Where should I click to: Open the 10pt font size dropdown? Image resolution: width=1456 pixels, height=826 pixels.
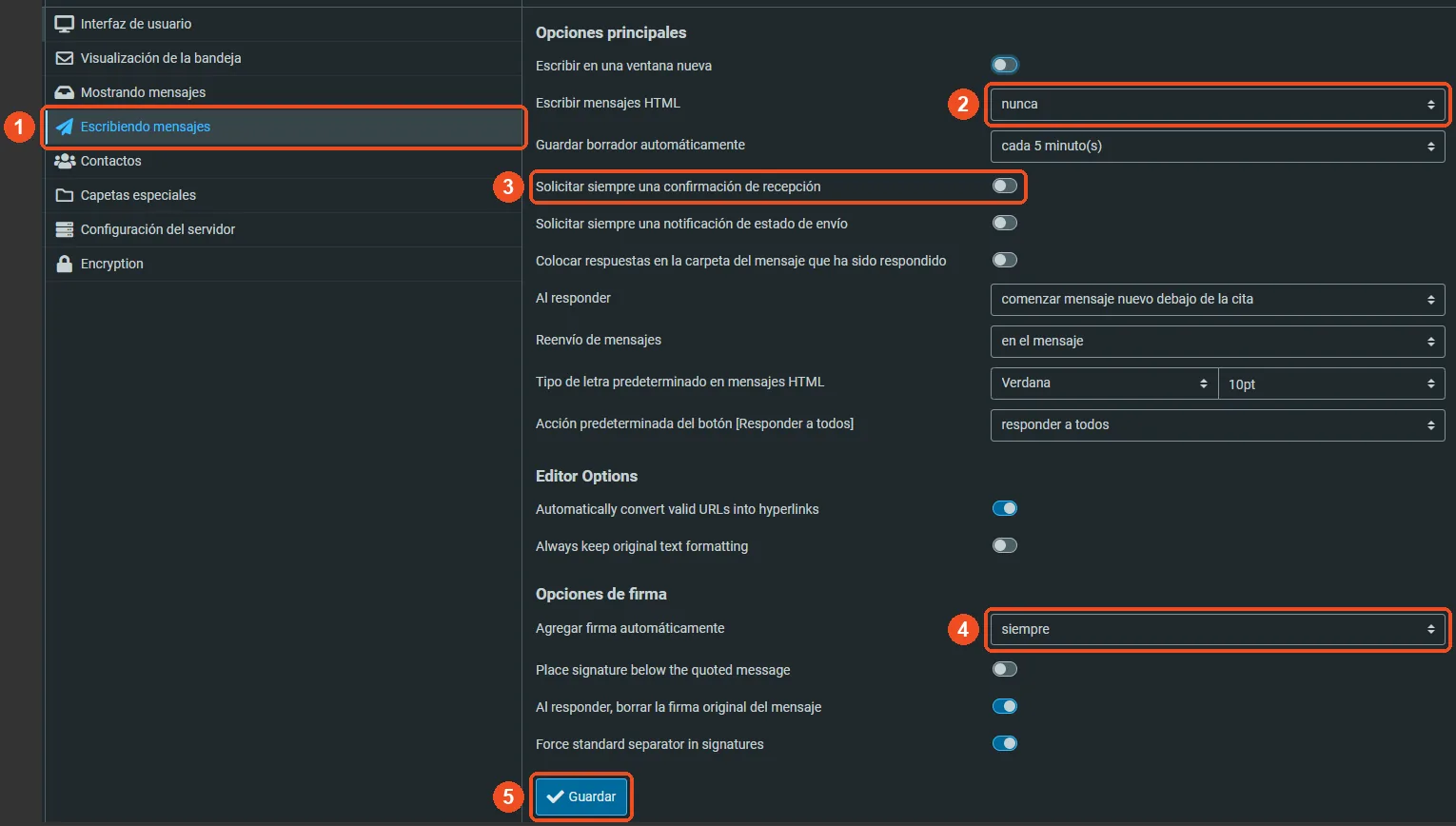(1331, 383)
